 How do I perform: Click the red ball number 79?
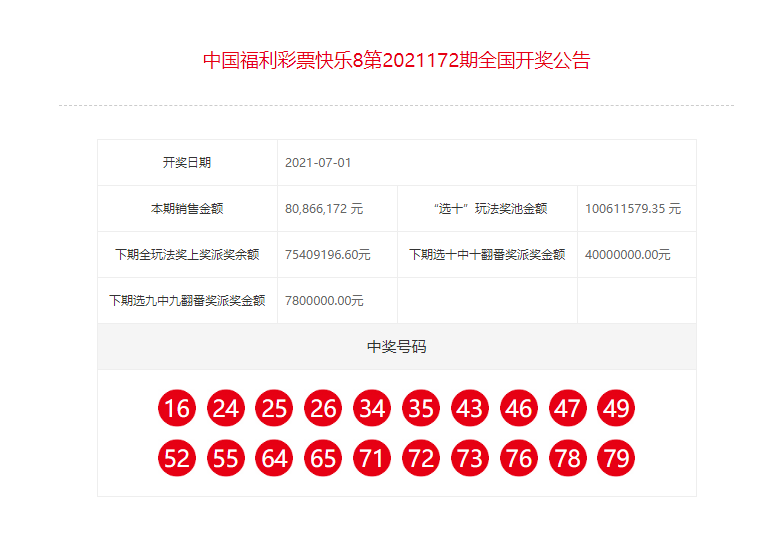coord(616,458)
